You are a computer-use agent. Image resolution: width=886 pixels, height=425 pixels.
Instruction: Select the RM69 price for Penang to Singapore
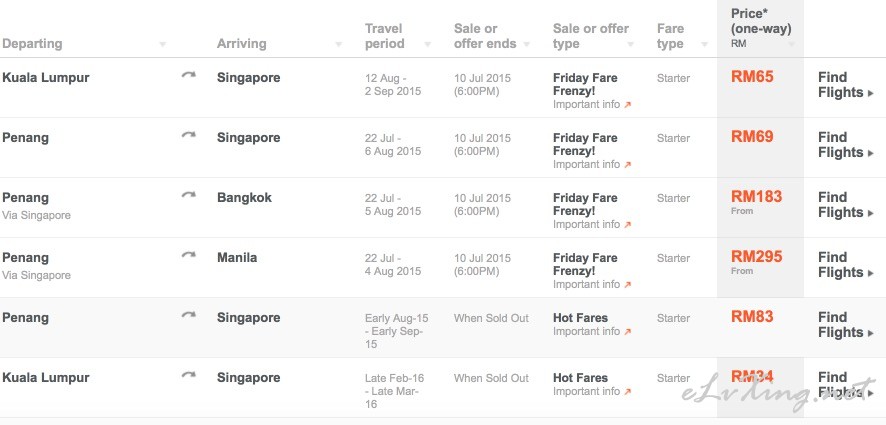tap(752, 137)
